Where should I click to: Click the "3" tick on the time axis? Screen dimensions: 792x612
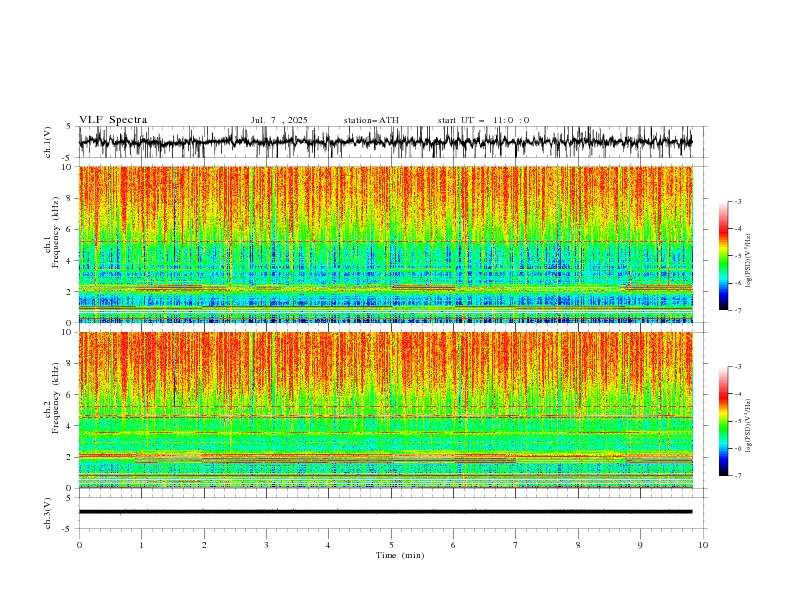(x=266, y=545)
